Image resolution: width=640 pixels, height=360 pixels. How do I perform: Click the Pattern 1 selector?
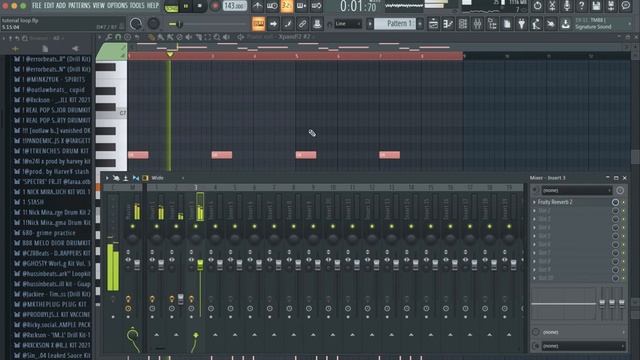tap(395, 24)
